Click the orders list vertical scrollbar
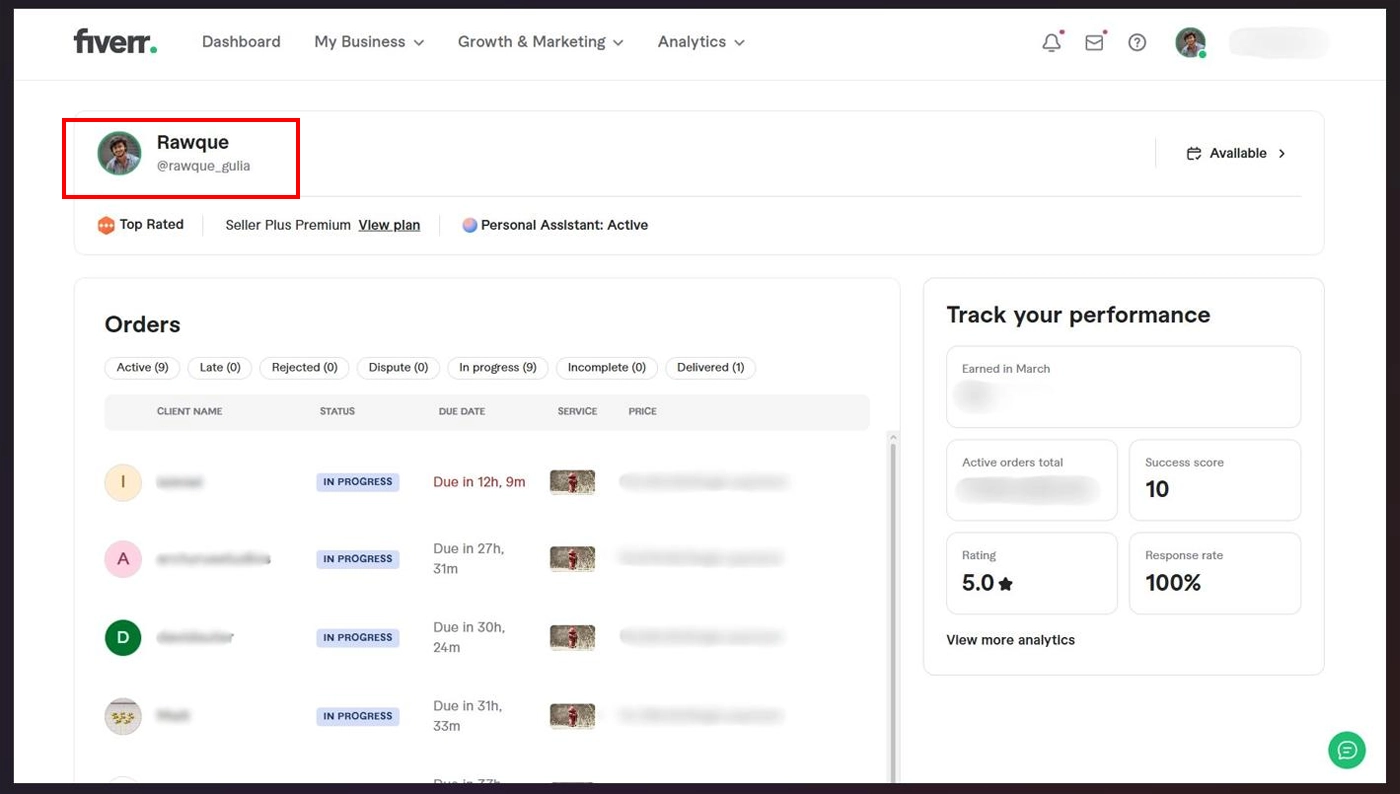This screenshot has height=794, width=1400. pyautogui.click(x=893, y=610)
